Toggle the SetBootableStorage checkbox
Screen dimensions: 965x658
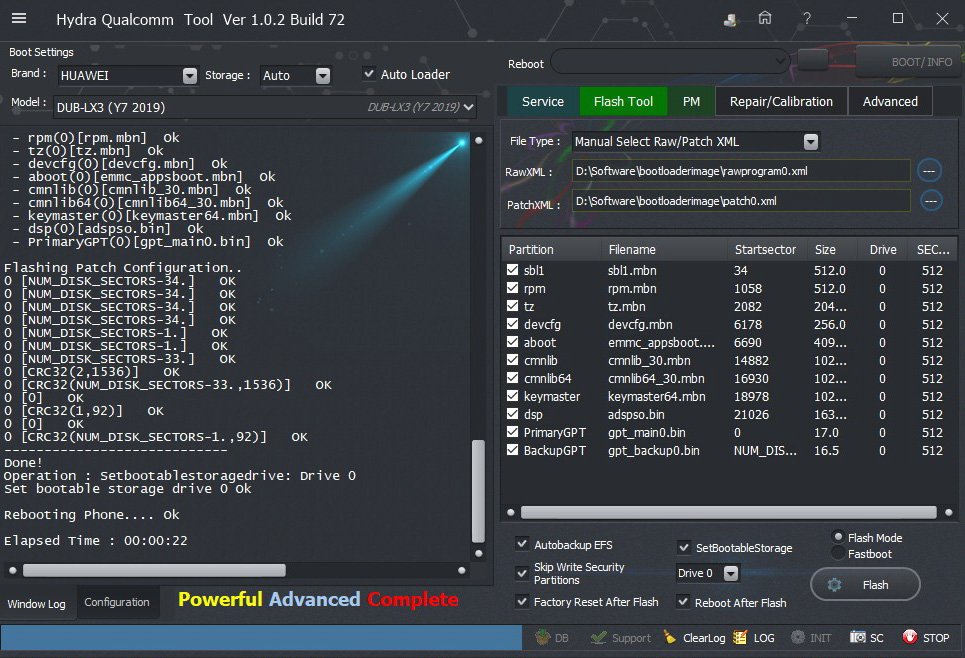point(683,547)
